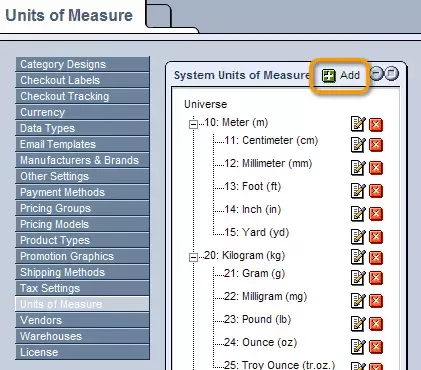Delete the 14: Inch (in) unit
Viewport: 421px width, 370px height.
(x=376, y=214)
